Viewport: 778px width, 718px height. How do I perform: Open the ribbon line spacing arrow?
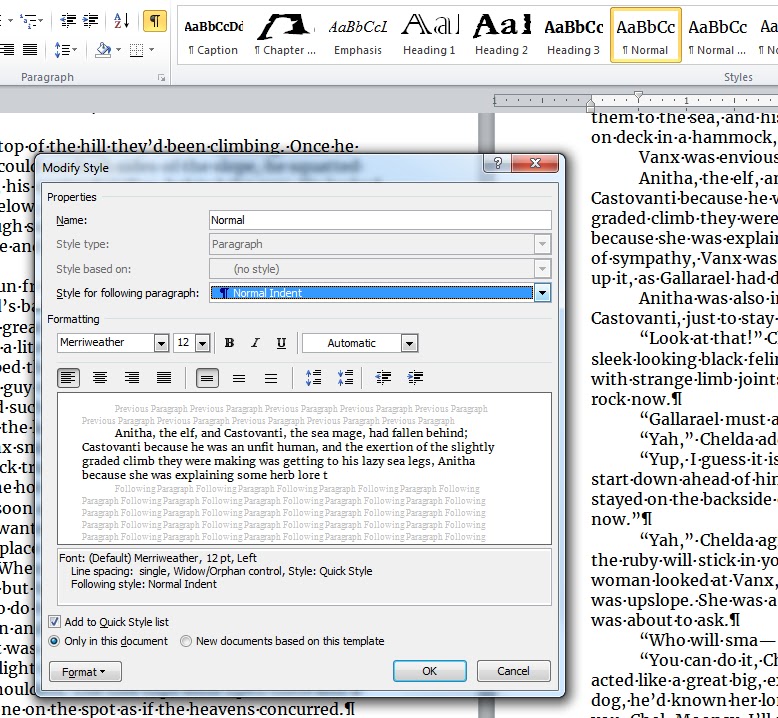click(x=74, y=50)
